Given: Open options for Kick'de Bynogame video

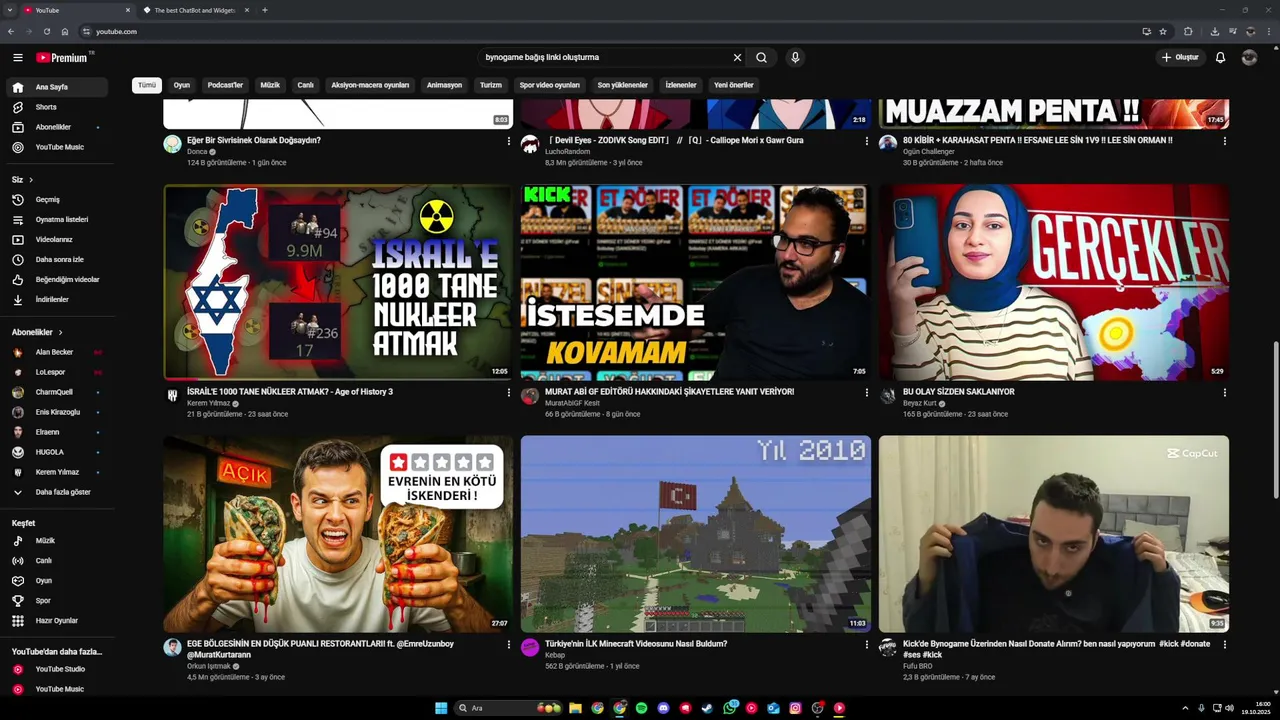Looking at the screenshot, I should coord(1224,645).
